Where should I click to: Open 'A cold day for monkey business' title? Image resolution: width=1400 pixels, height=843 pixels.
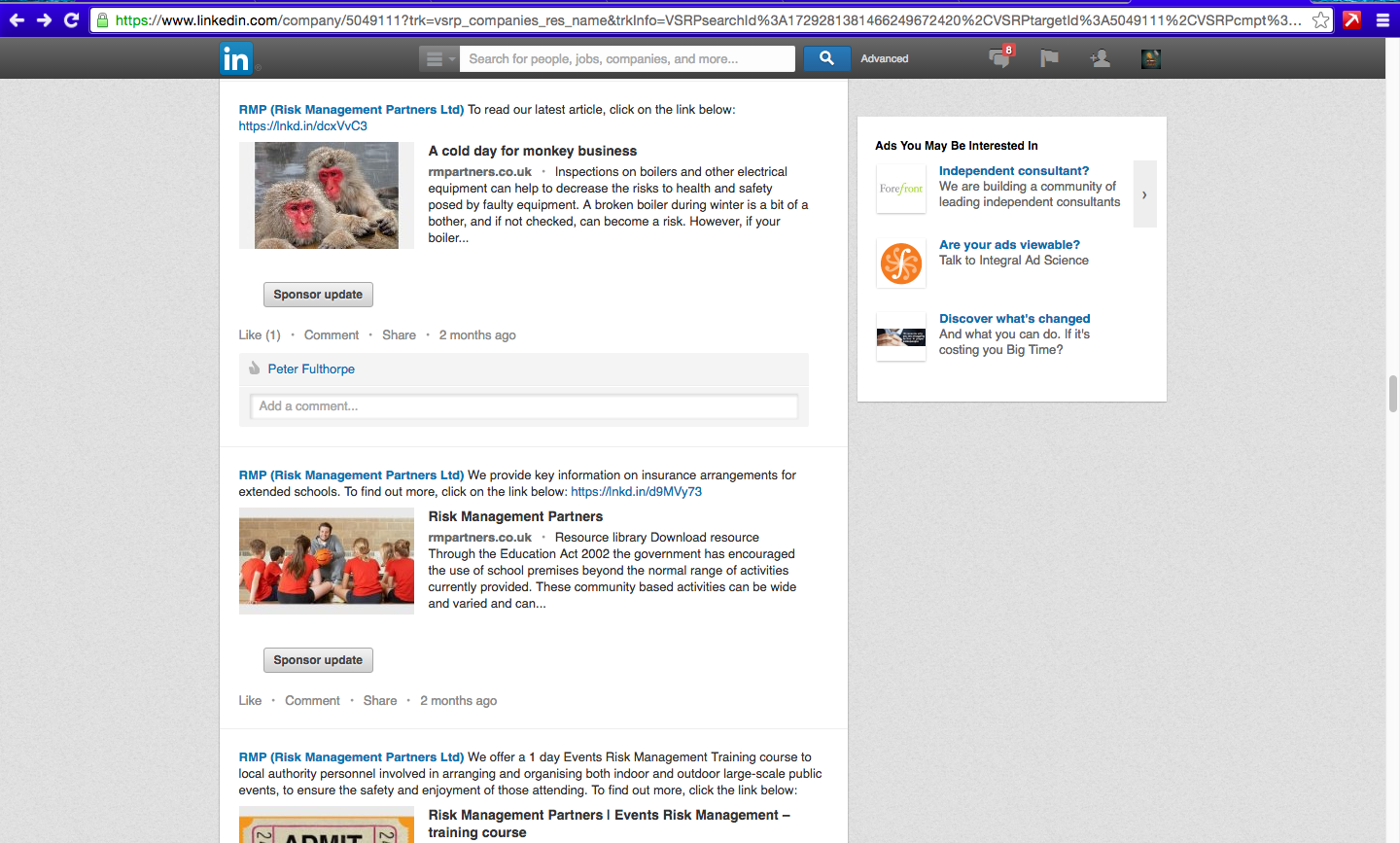[533, 151]
